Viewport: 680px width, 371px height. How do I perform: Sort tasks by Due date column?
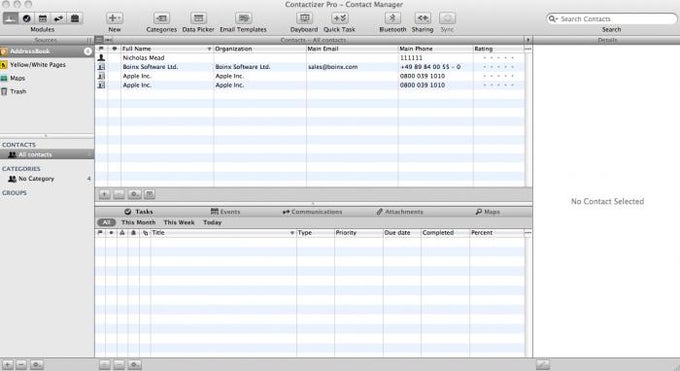(402, 233)
